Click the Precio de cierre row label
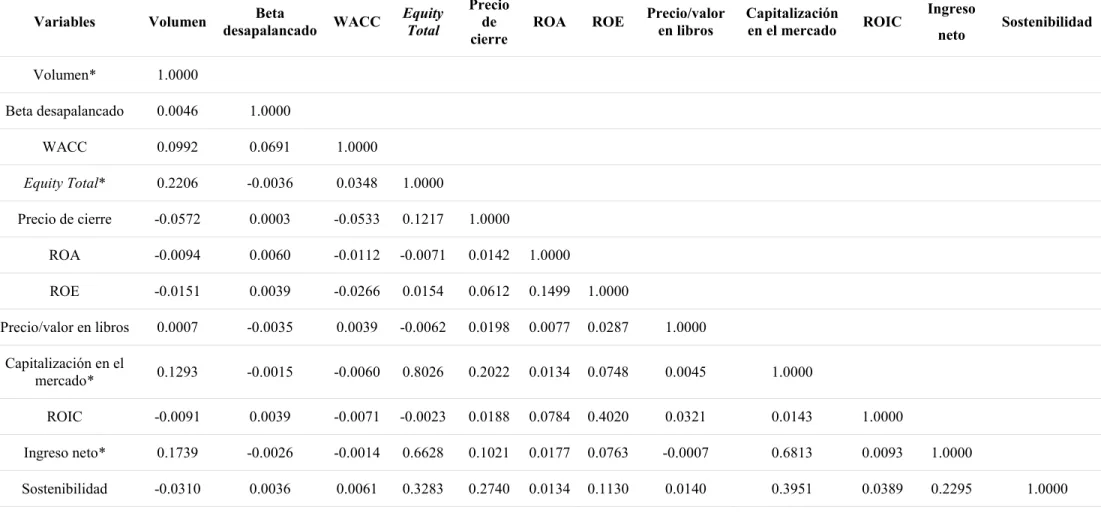 coord(64,219)
